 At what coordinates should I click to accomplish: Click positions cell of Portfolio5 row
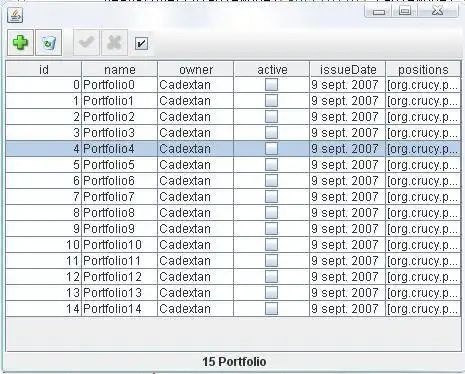click(423, 165)
